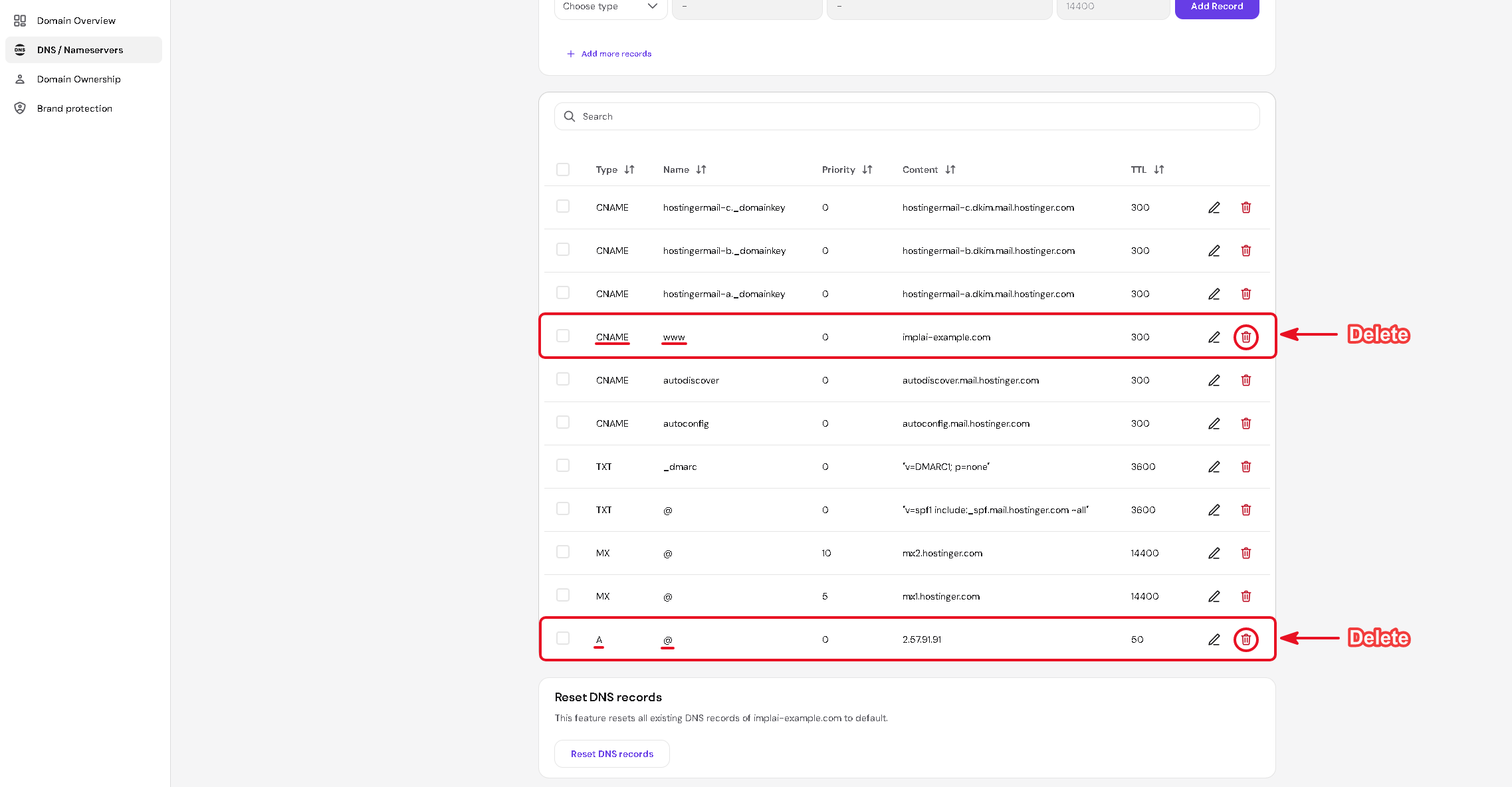Sort records by TTL column

[1158, 169]
